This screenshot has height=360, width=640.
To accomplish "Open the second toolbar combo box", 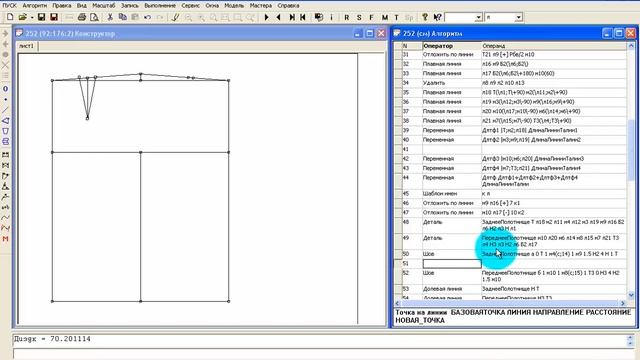I will coord(503,17).
